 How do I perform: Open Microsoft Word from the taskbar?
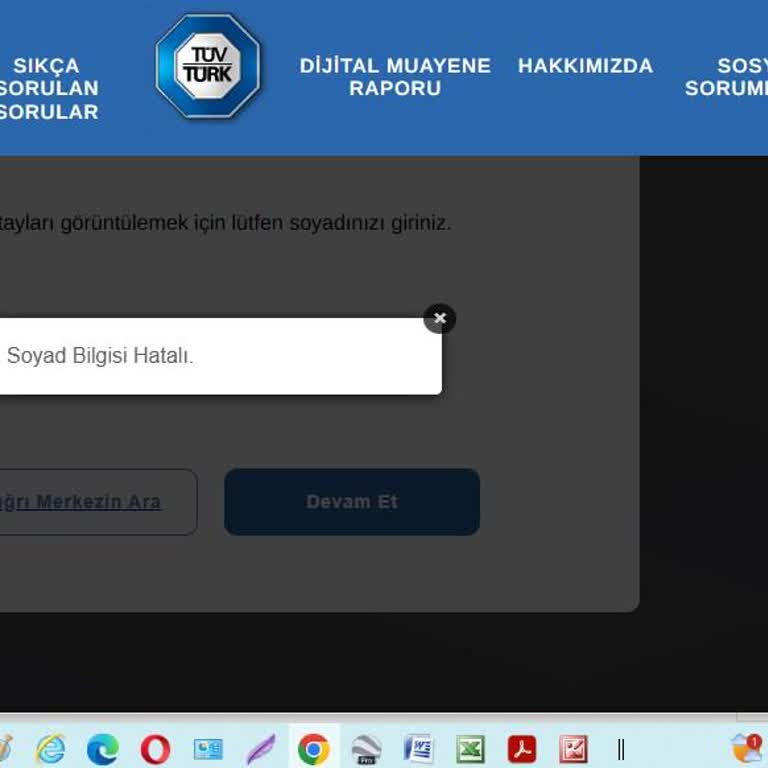[x=418, y=748]
